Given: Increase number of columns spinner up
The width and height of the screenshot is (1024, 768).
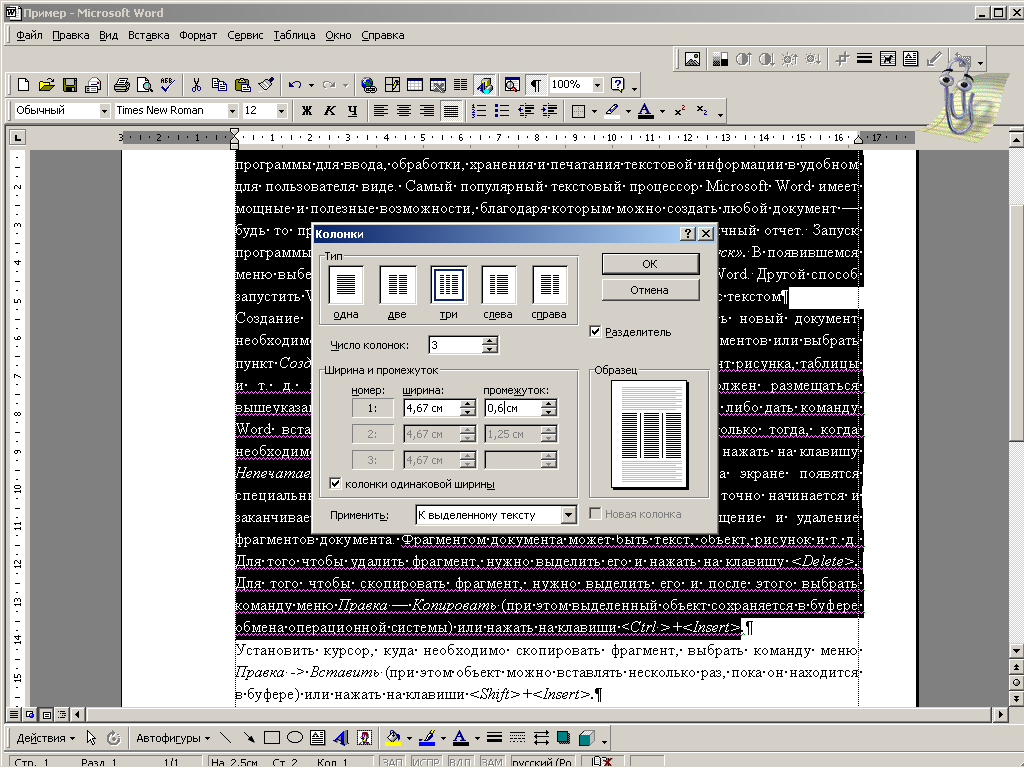Looking at the screenshot, I should (490, 340).
